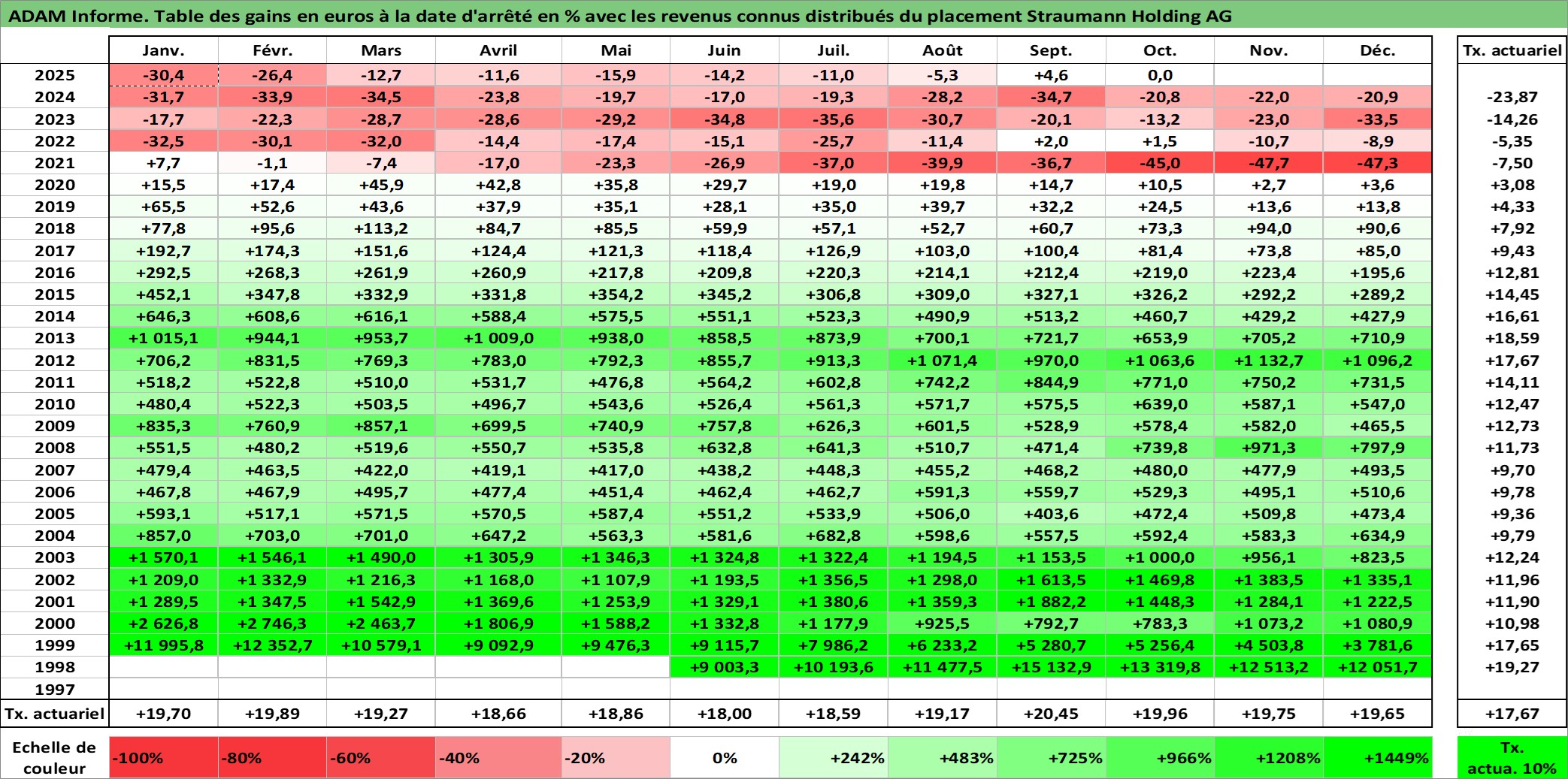
Task: Click the Sept. column header
Action: tap(1051, 50)
